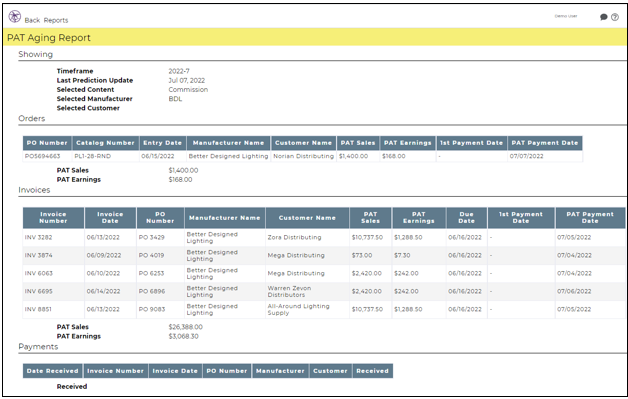Go Back using the Back link
628x399 pixels.
coord(32,20)
